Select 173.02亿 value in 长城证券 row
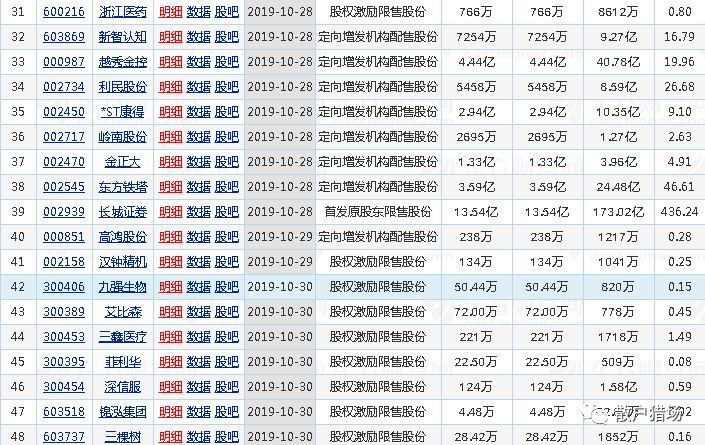The height and width of the screenshot is (445, 705). (x=618, y=212)
